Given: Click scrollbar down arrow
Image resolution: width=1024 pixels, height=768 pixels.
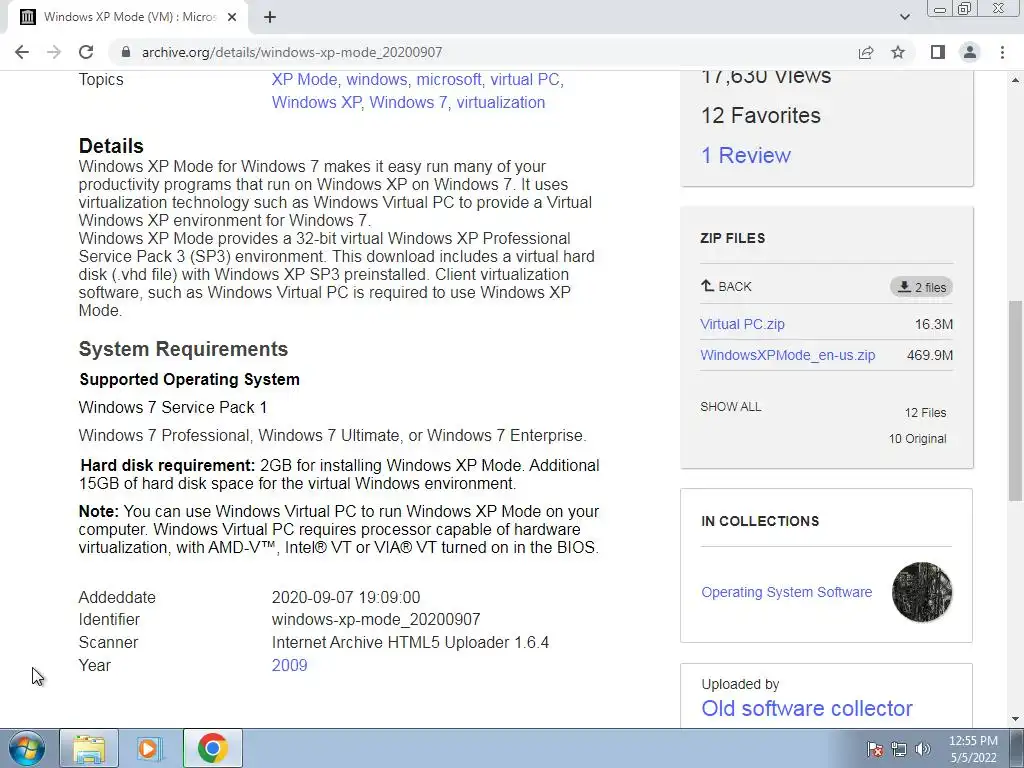Looking at the screenshot, I should [1015, 719].
